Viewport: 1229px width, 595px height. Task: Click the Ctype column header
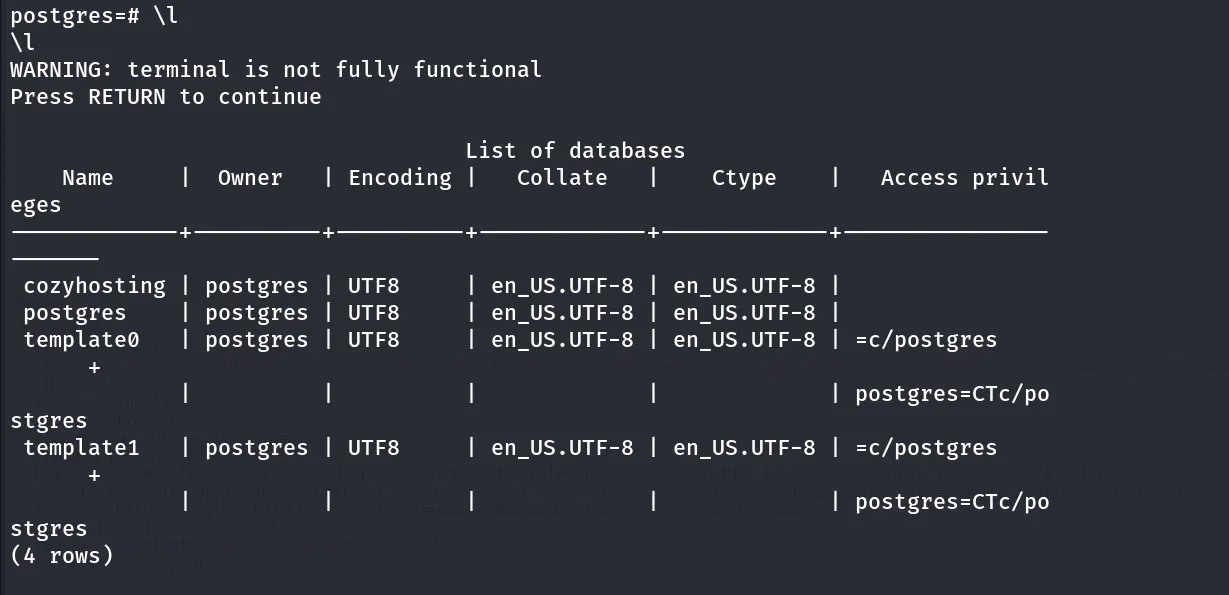click(x=744, y=178)
